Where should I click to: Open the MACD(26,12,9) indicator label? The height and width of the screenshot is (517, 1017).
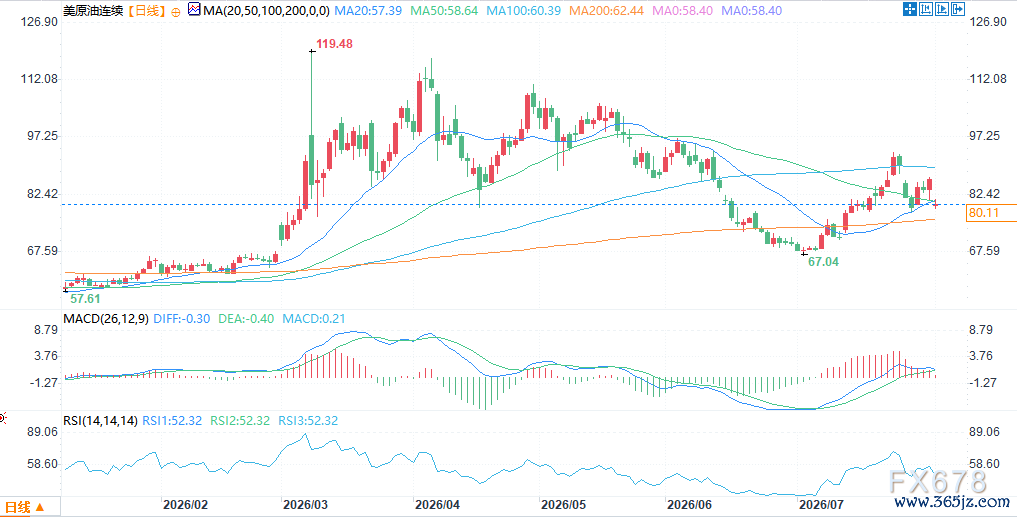pos(106,319)
